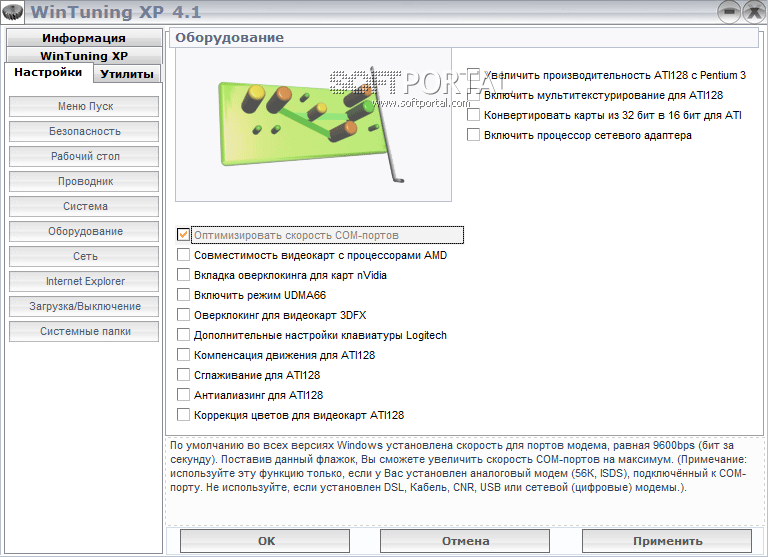Open Меню Пуск settings
The width and height of the screenshot is (768, 557).
click(x=84, y=106)
